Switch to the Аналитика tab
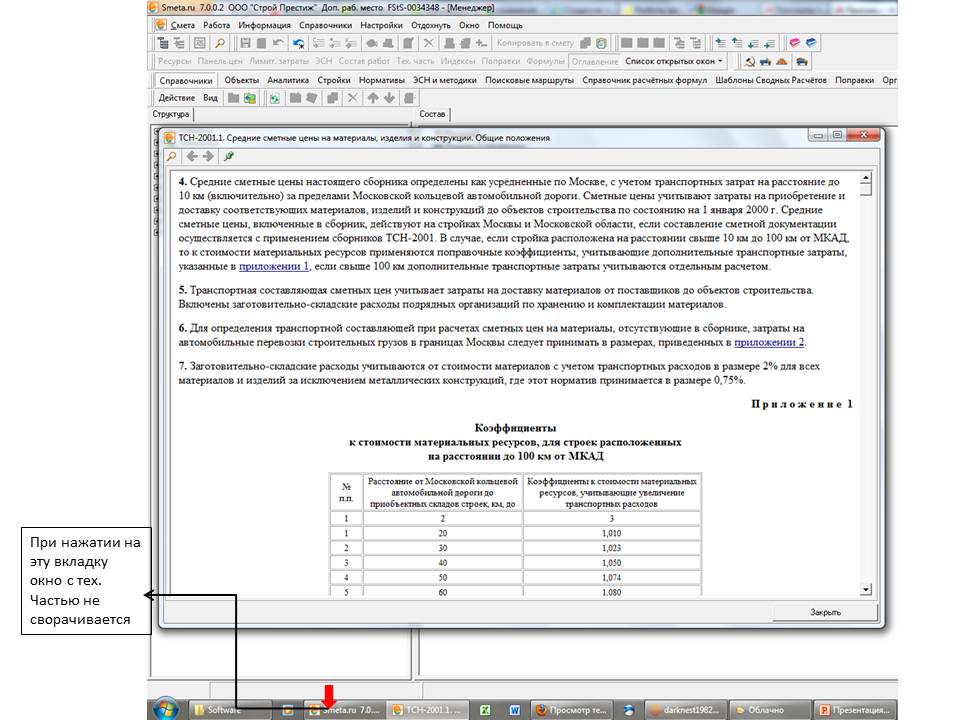Viewport: 960px width, 720px height. (x=288, y=80)
